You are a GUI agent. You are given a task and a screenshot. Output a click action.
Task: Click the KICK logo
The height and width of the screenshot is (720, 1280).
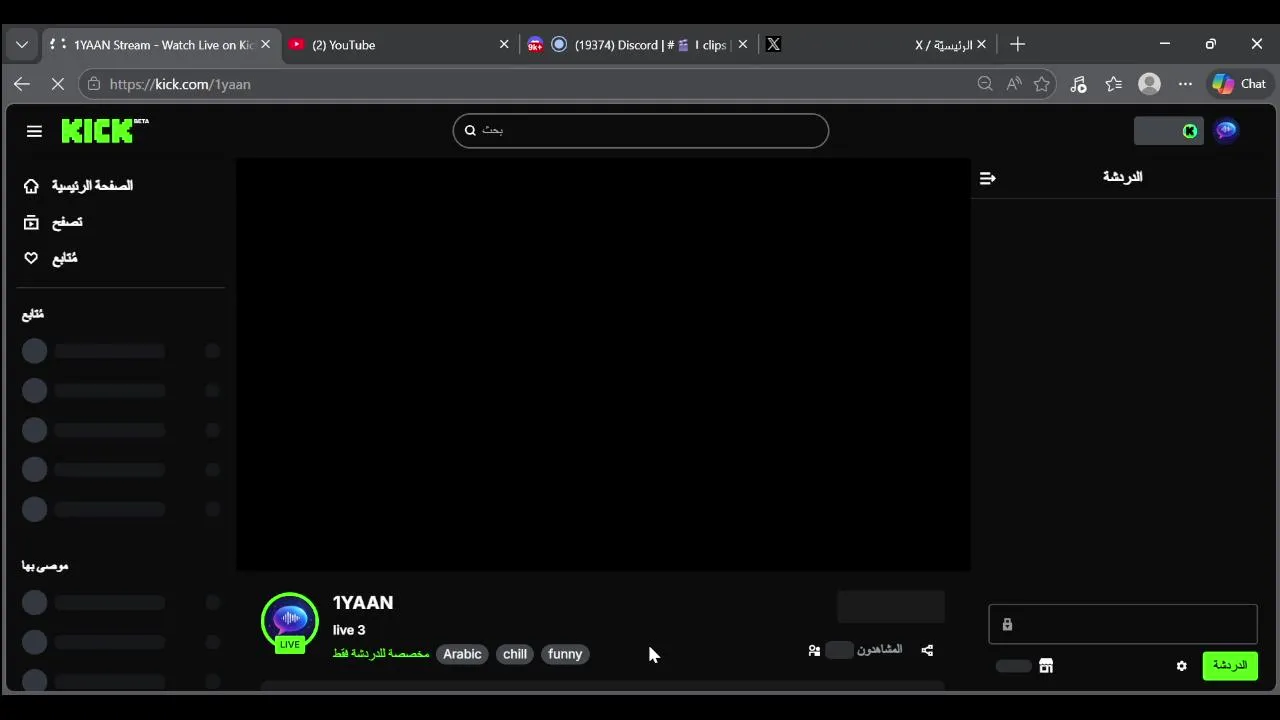pyautogui.click(x=104, y=130)
